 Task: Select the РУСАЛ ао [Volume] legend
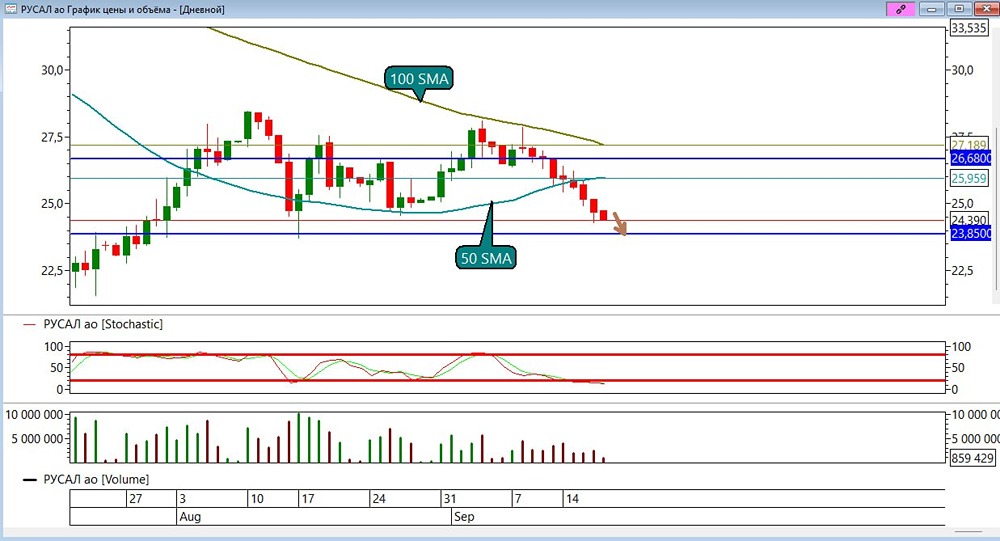[96, 479]
